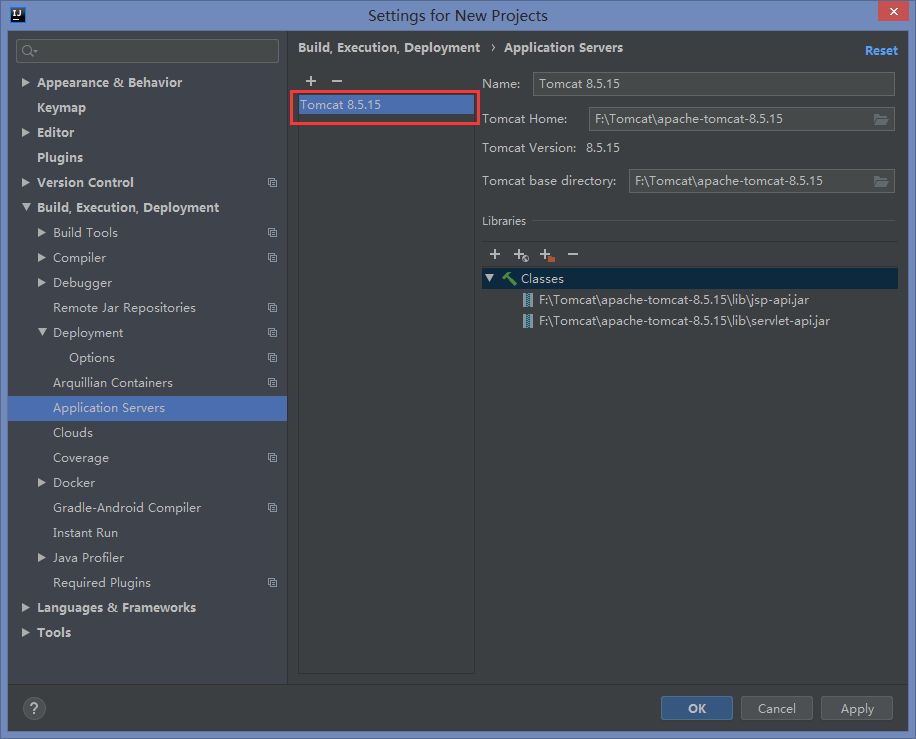
Task: Open Keymap settings
Action: point(61,108)
